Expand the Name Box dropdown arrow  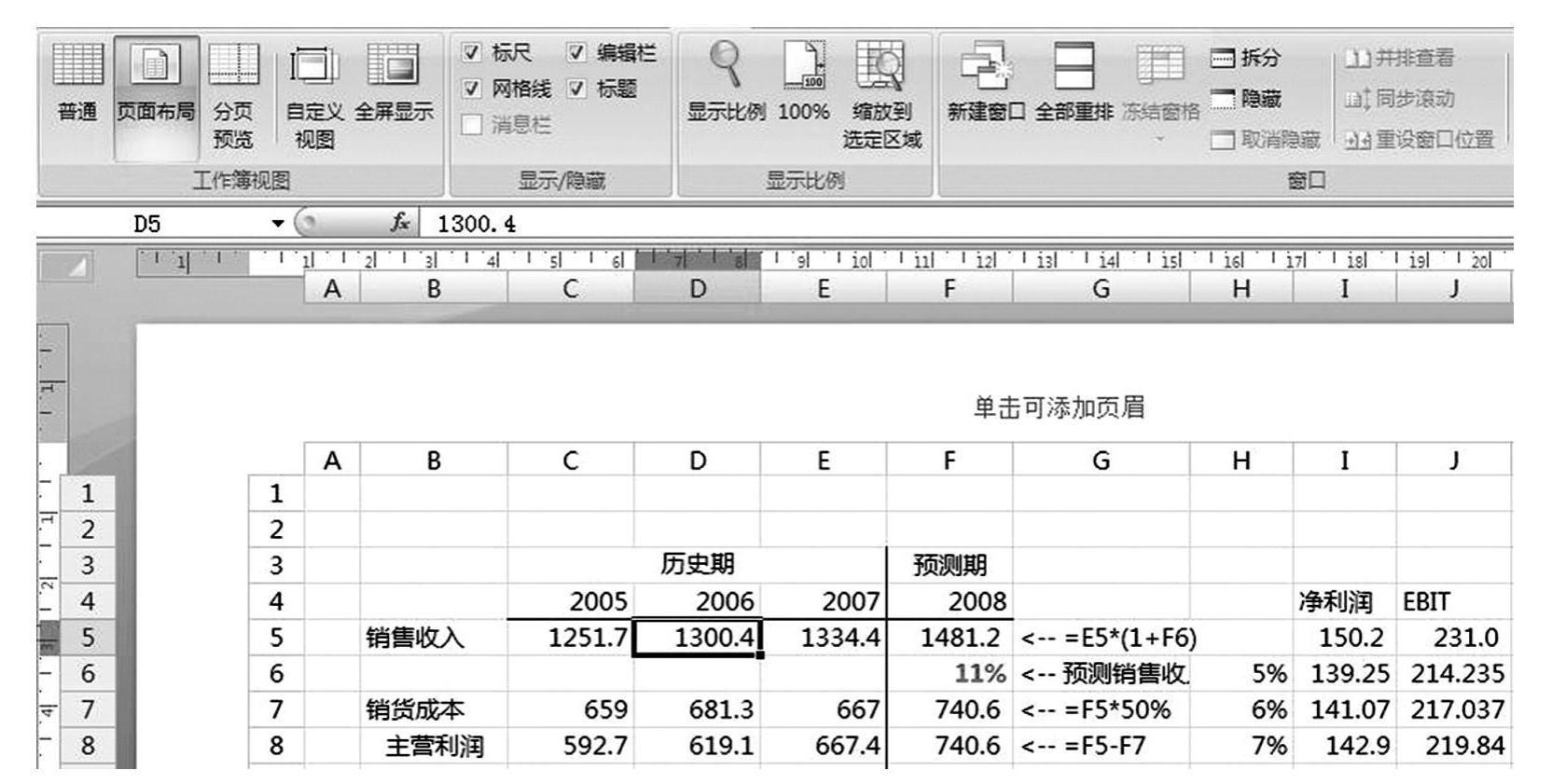pos(277,224)
